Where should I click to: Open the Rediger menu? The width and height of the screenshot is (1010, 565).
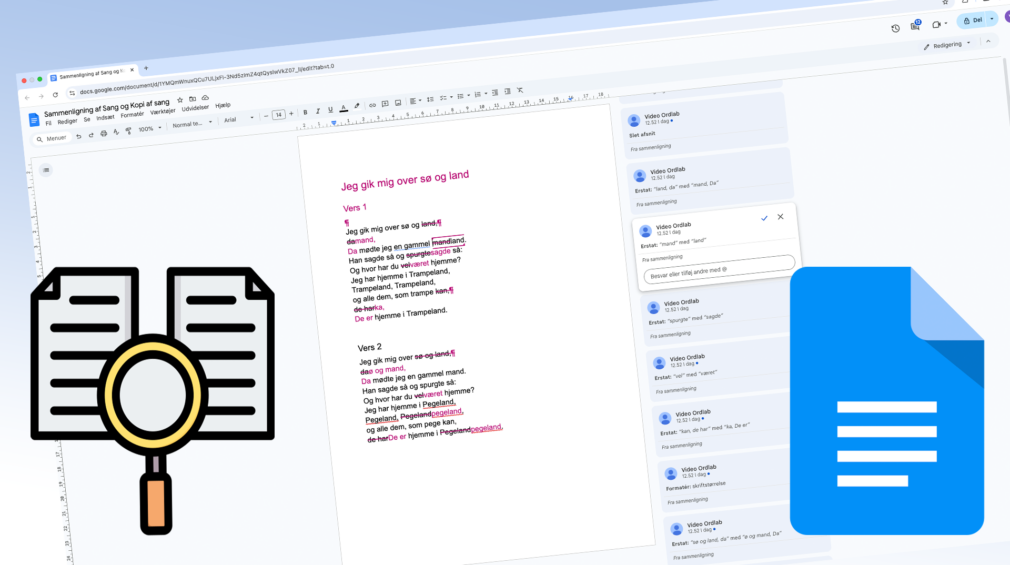click(x=67, y=121)
